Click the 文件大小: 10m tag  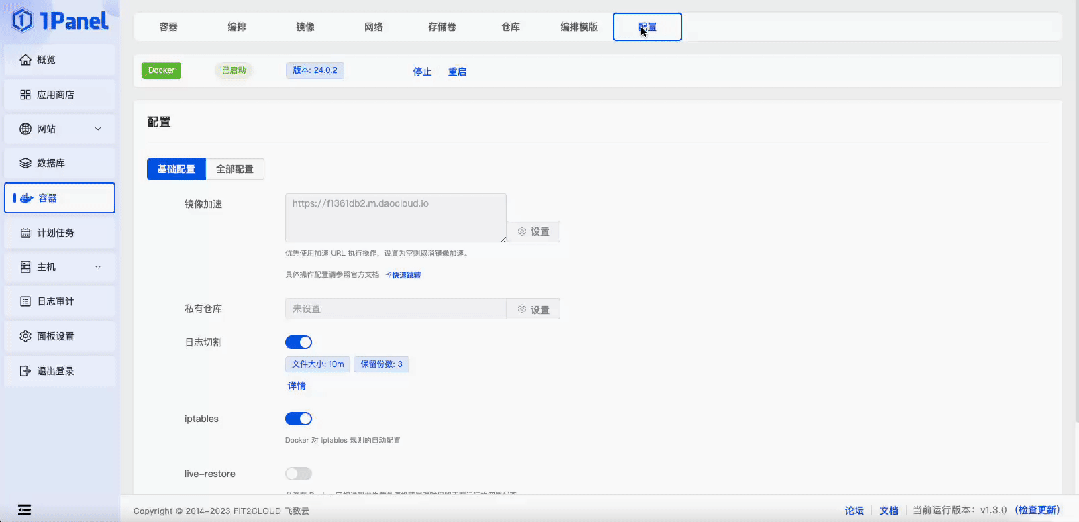click(318, 364)
